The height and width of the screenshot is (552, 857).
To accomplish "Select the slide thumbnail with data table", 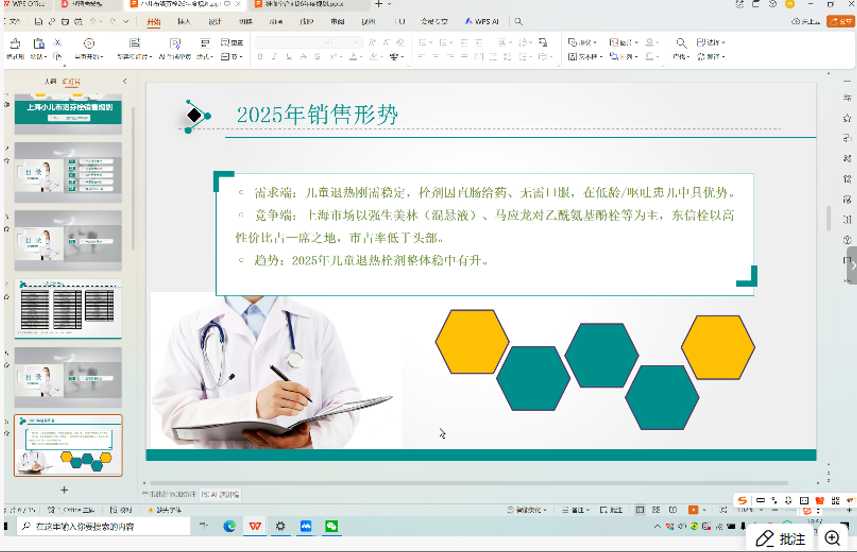I will 68,309.
